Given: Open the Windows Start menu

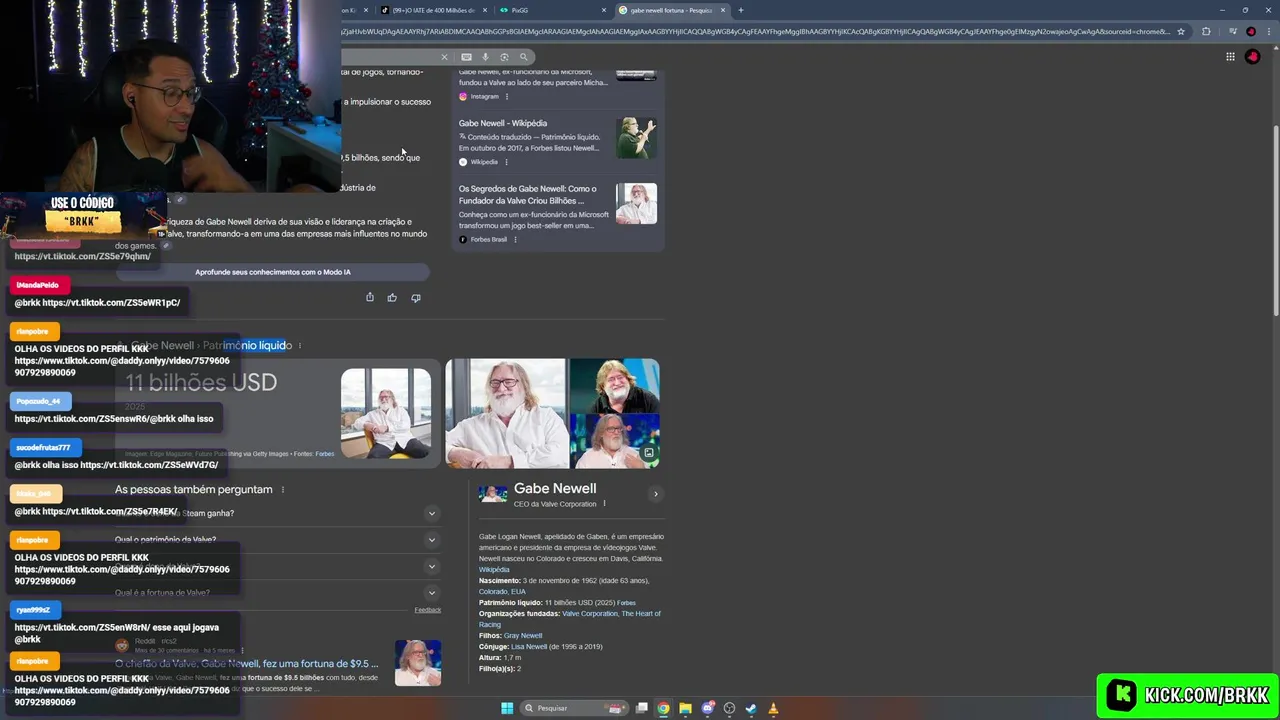Looking at the screenshot, I should (507, 708).
